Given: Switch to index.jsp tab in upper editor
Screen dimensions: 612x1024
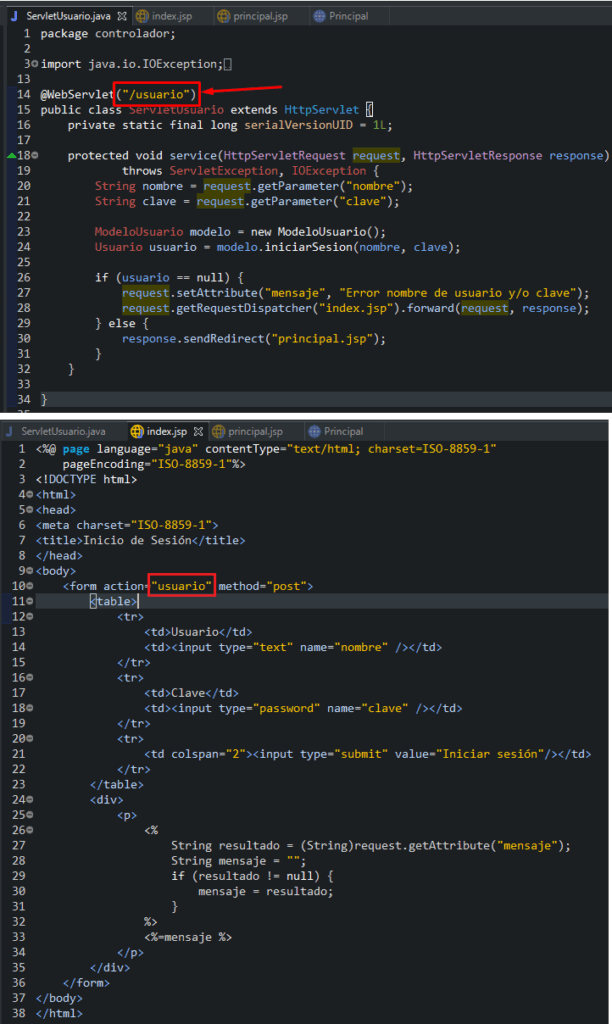Looking at the screenshot, I should click(171, 16).
